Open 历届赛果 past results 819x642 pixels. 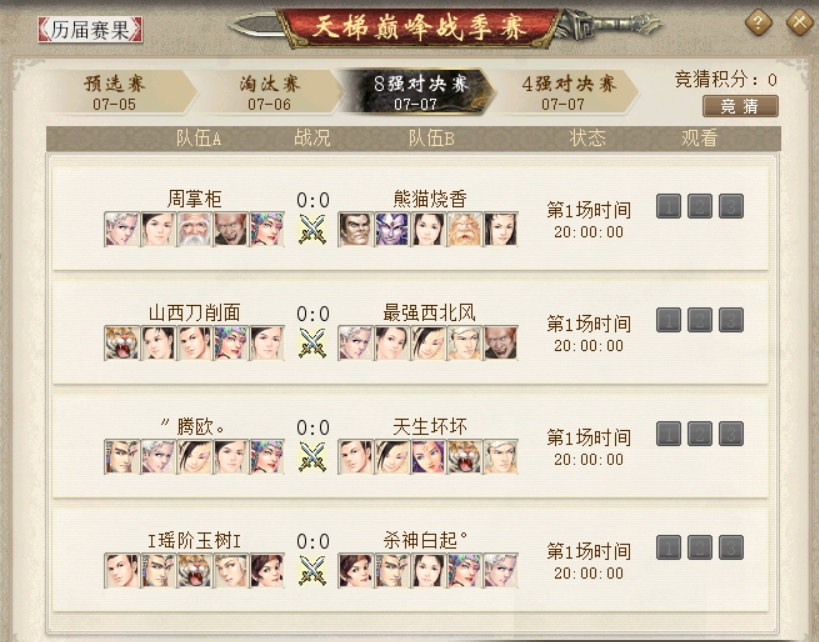pos(90,29)
